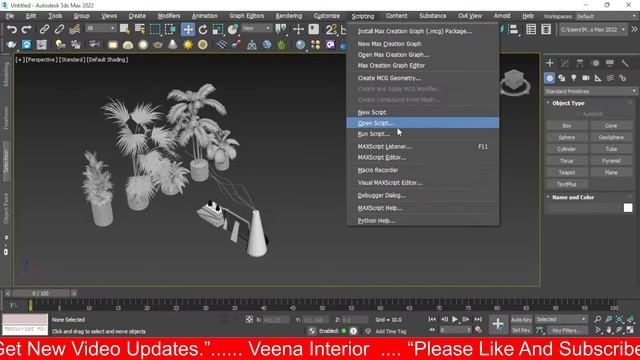This screenshot has width=640, height=360.
Task: Open the Create command panel tab
Action: tap(550, 63)
